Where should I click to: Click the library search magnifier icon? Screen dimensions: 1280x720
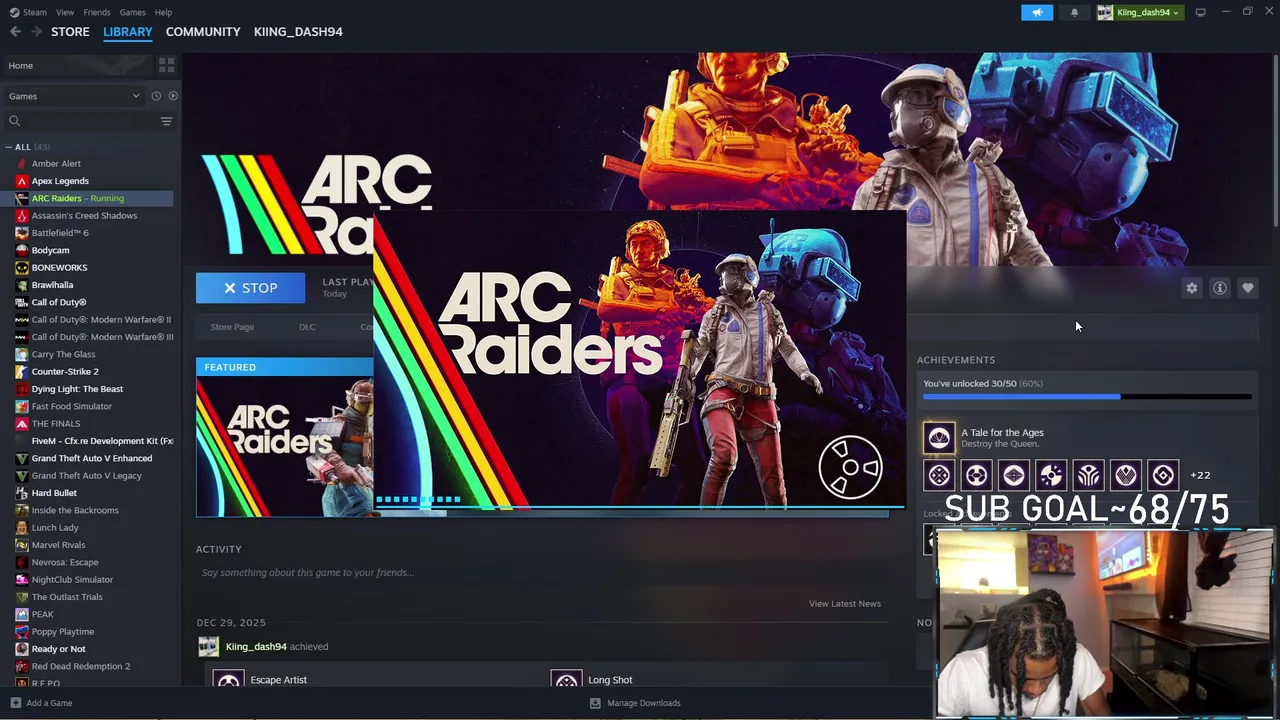click(14, 121)
